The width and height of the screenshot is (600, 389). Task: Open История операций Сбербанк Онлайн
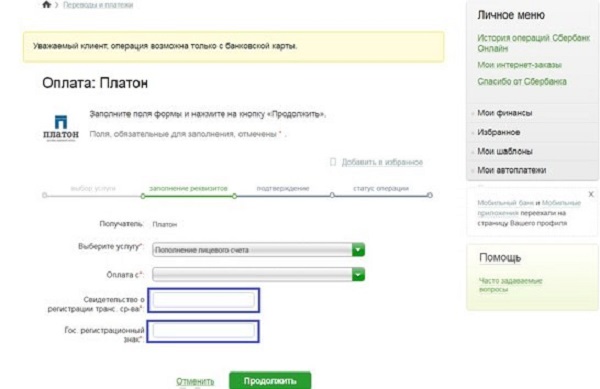[x=533, y=43]
